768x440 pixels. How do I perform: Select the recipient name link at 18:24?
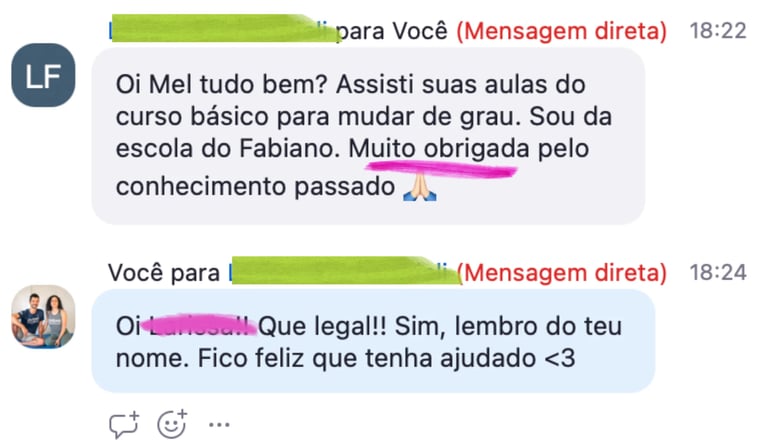(344, 271)
